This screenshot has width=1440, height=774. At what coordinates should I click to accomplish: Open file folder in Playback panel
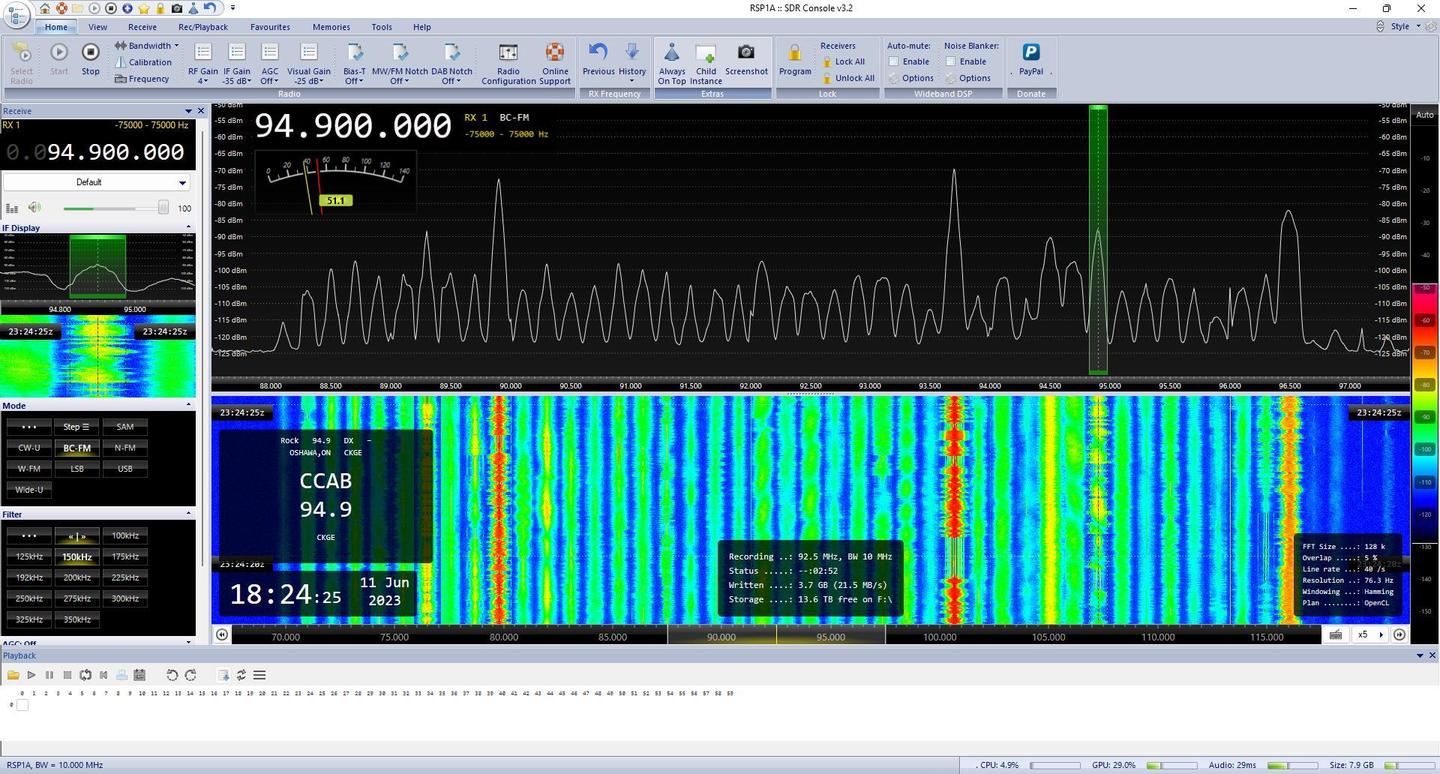pyautogui.click(x=14, y=675)
